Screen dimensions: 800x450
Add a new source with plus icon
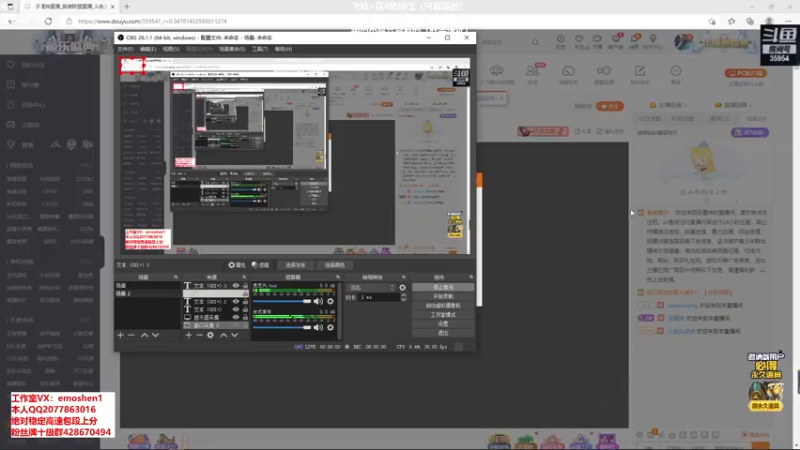(189, 335)
